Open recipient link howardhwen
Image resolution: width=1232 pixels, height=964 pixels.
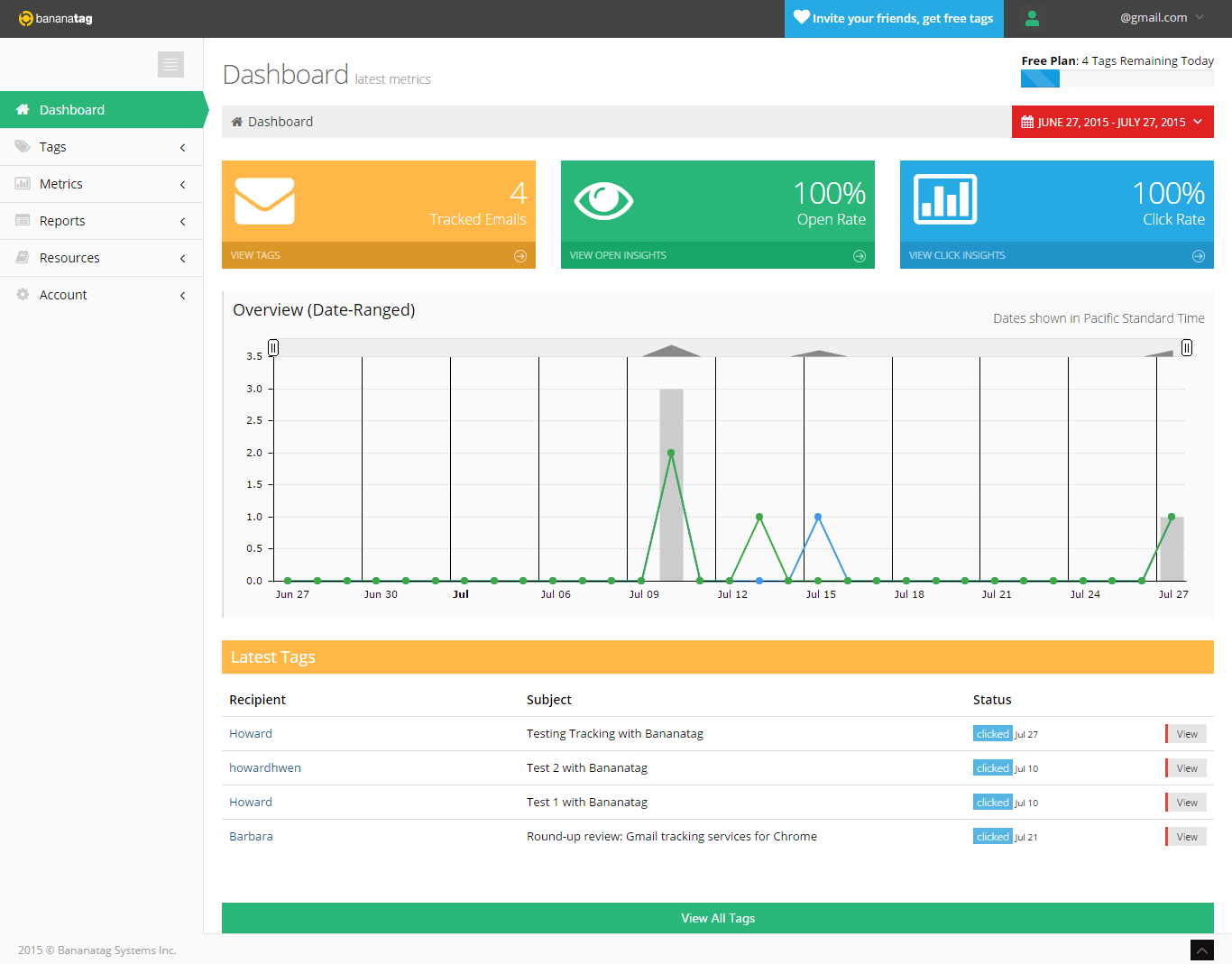coord(265,768)
